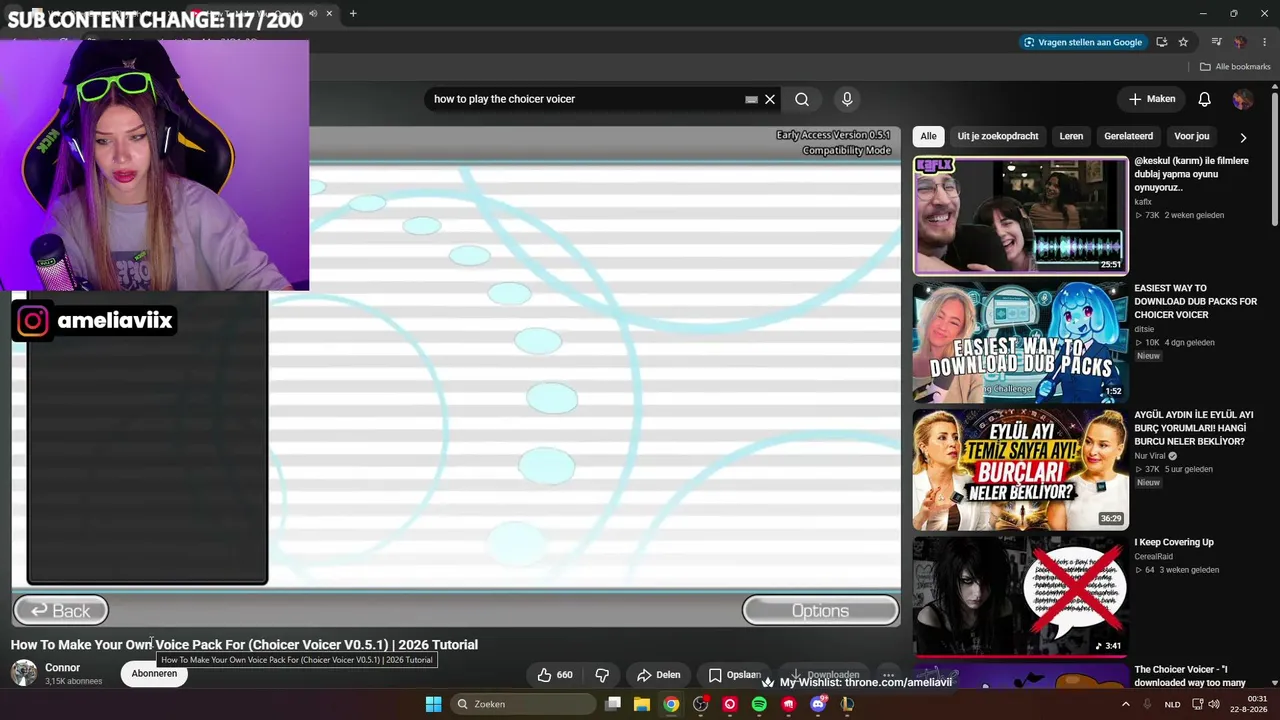This screenshot has height=720, width=1280.
Task: Open the kaflx dubbing video thumbnail
Action: click(x=1020, y=215)
